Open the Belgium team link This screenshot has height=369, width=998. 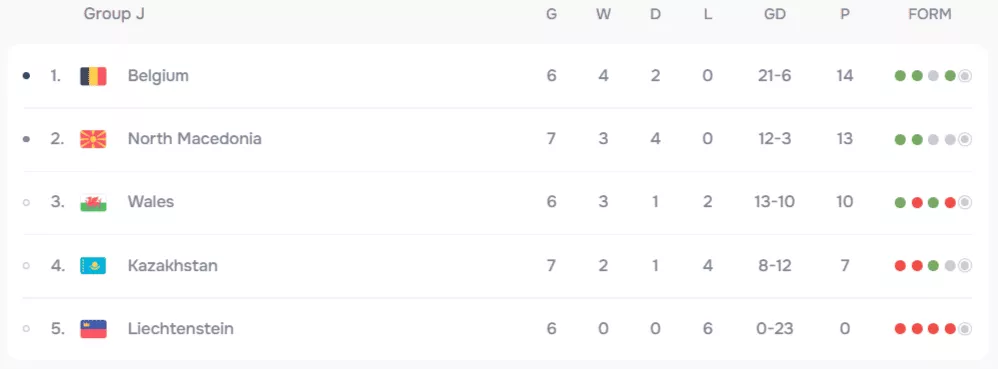[x=158, y=76]
